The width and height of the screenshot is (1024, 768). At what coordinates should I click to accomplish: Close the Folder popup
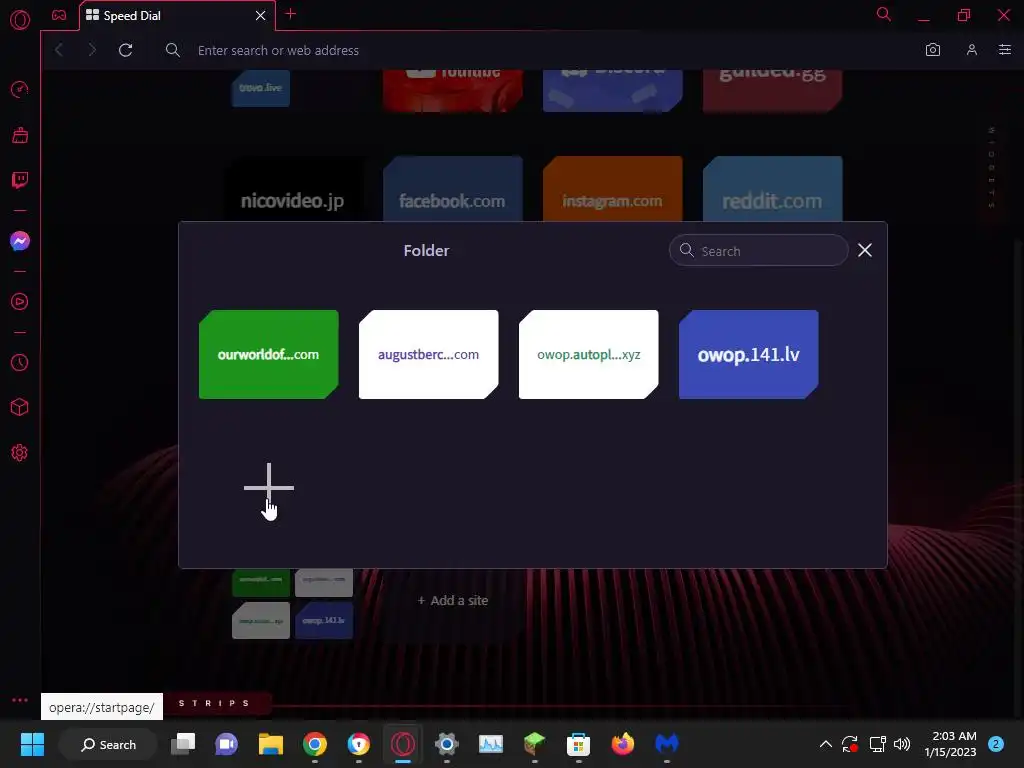tap(865, 250)
